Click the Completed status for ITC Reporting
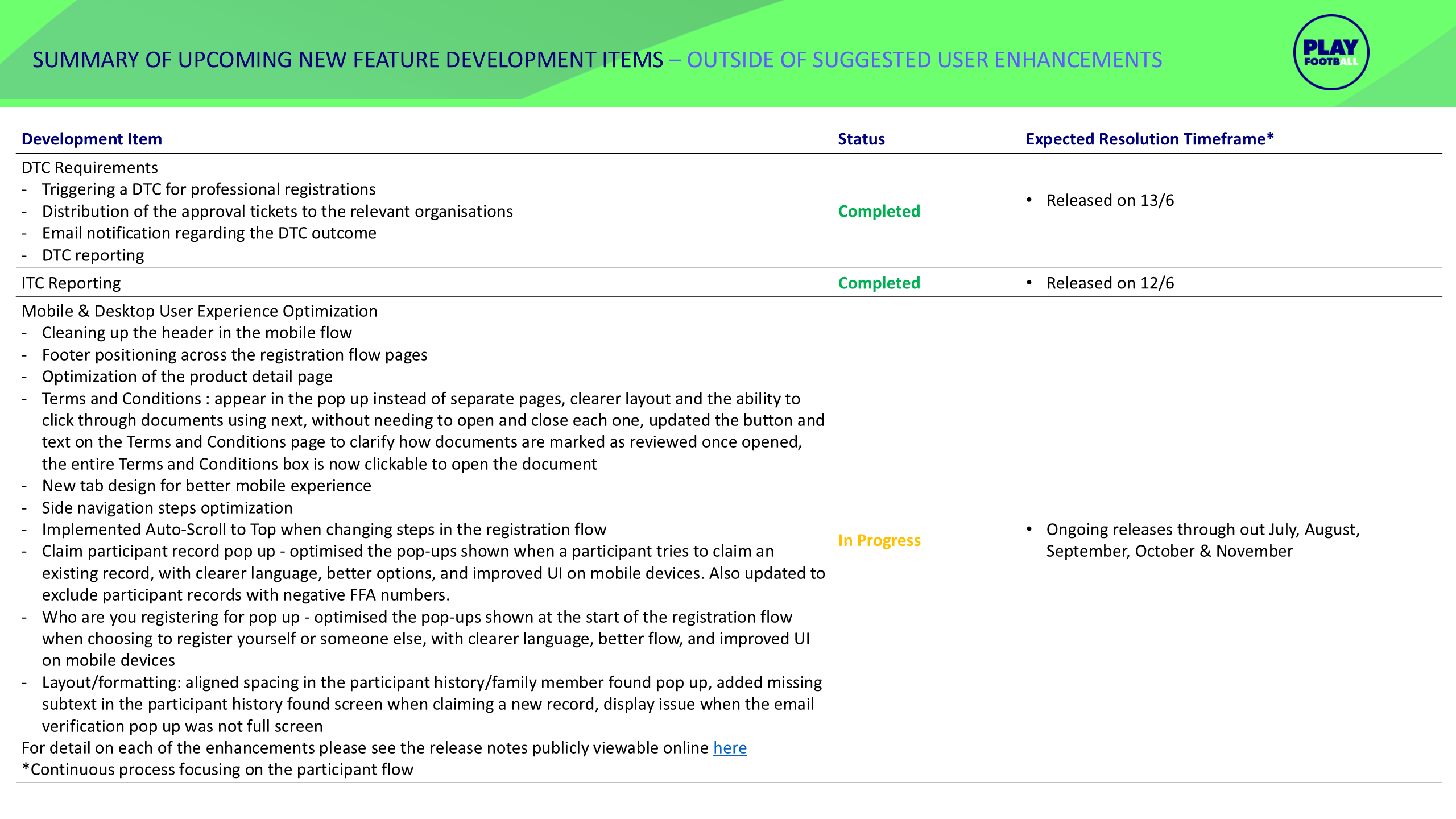 [x=879, y=283]
